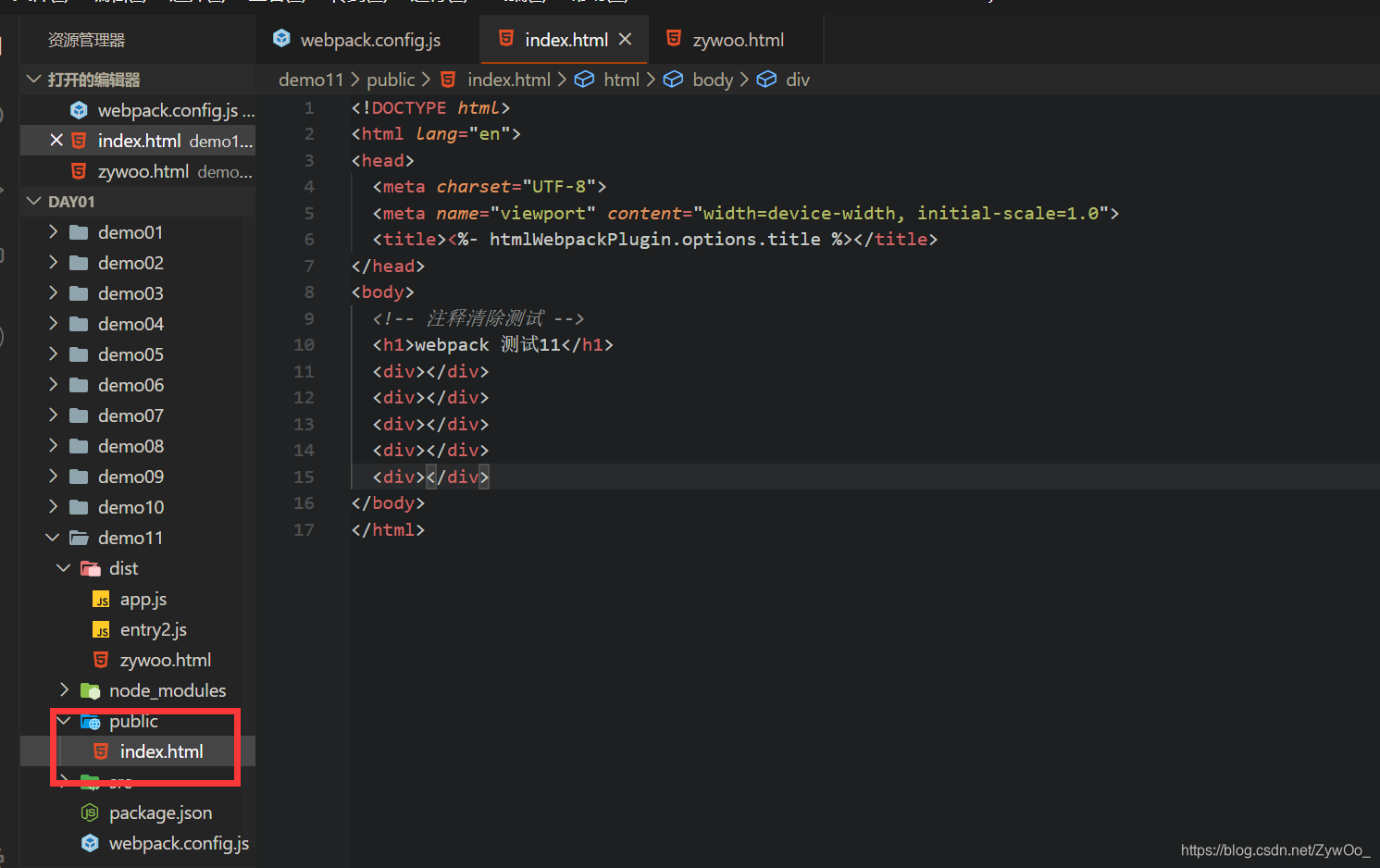Click the open demo11 folder icon
The width and height of the screenshot is (1380, 868).
[x=80, y=538]
